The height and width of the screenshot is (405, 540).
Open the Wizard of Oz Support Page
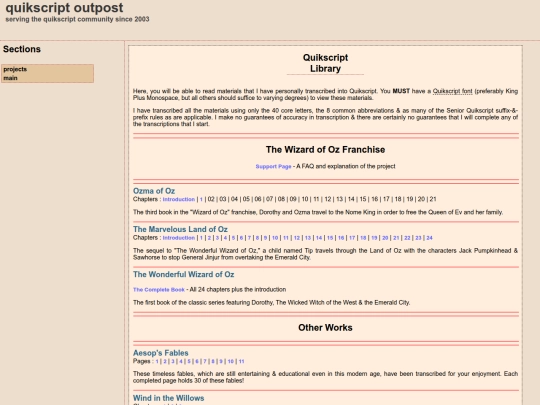273,166
